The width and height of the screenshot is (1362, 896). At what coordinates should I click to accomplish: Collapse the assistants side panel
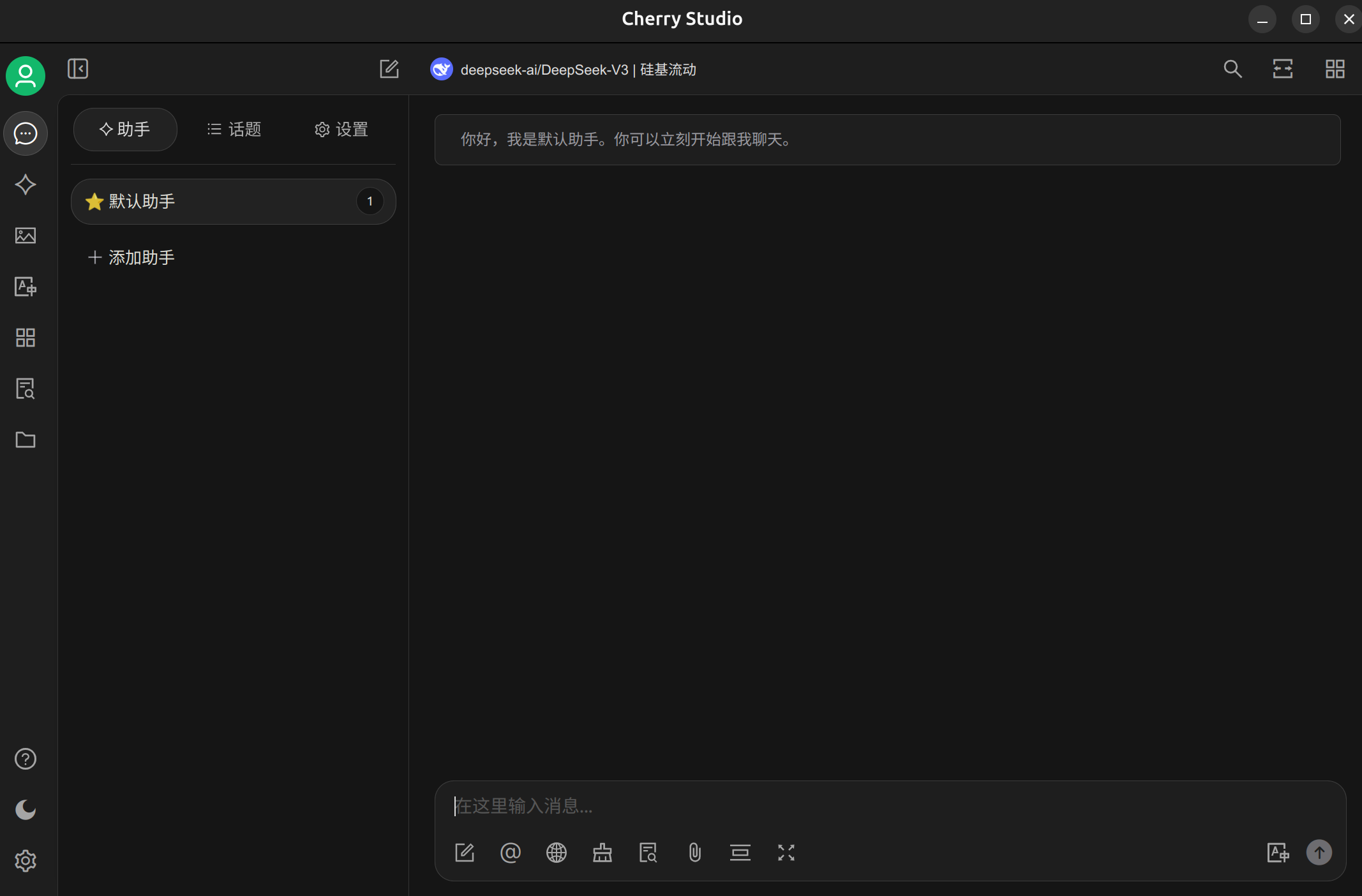(x=78, y=69)
